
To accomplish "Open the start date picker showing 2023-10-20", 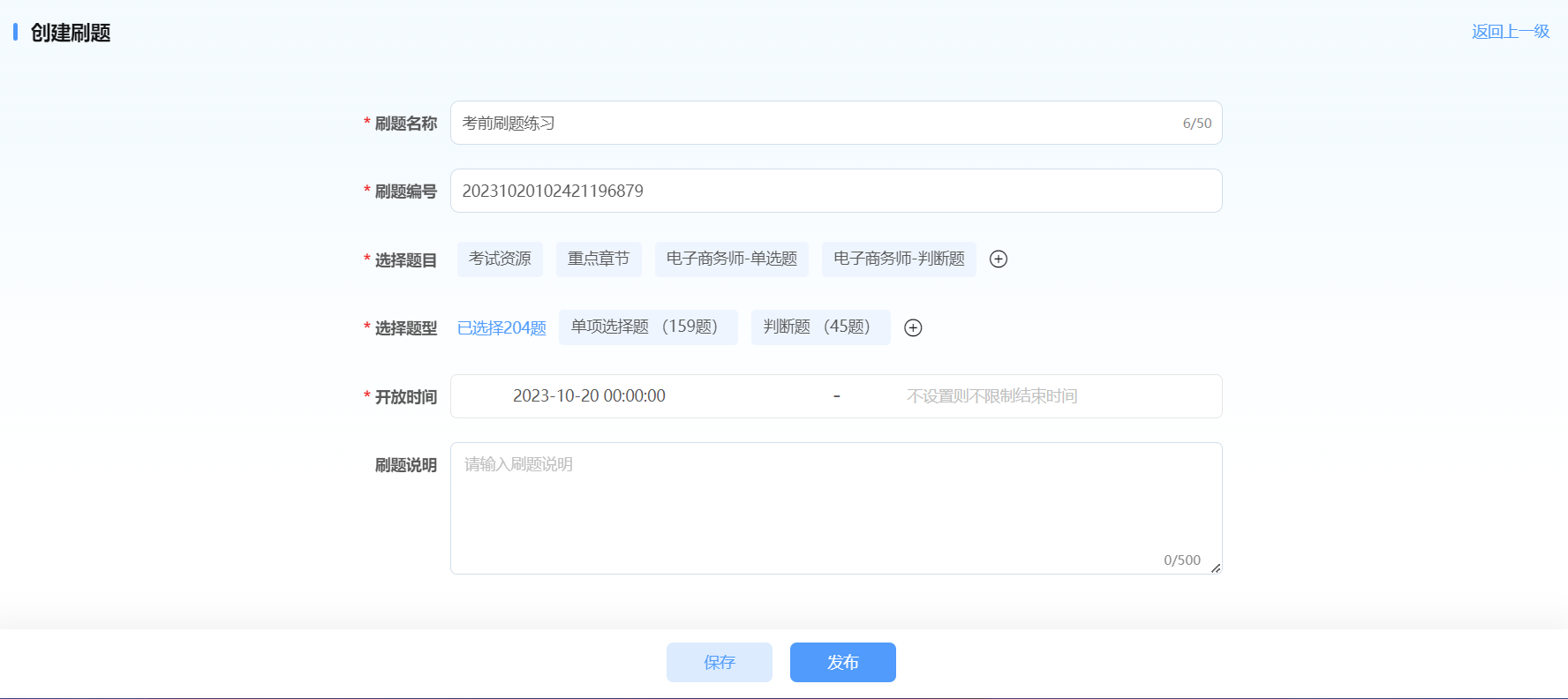I will tap(589, 396).
